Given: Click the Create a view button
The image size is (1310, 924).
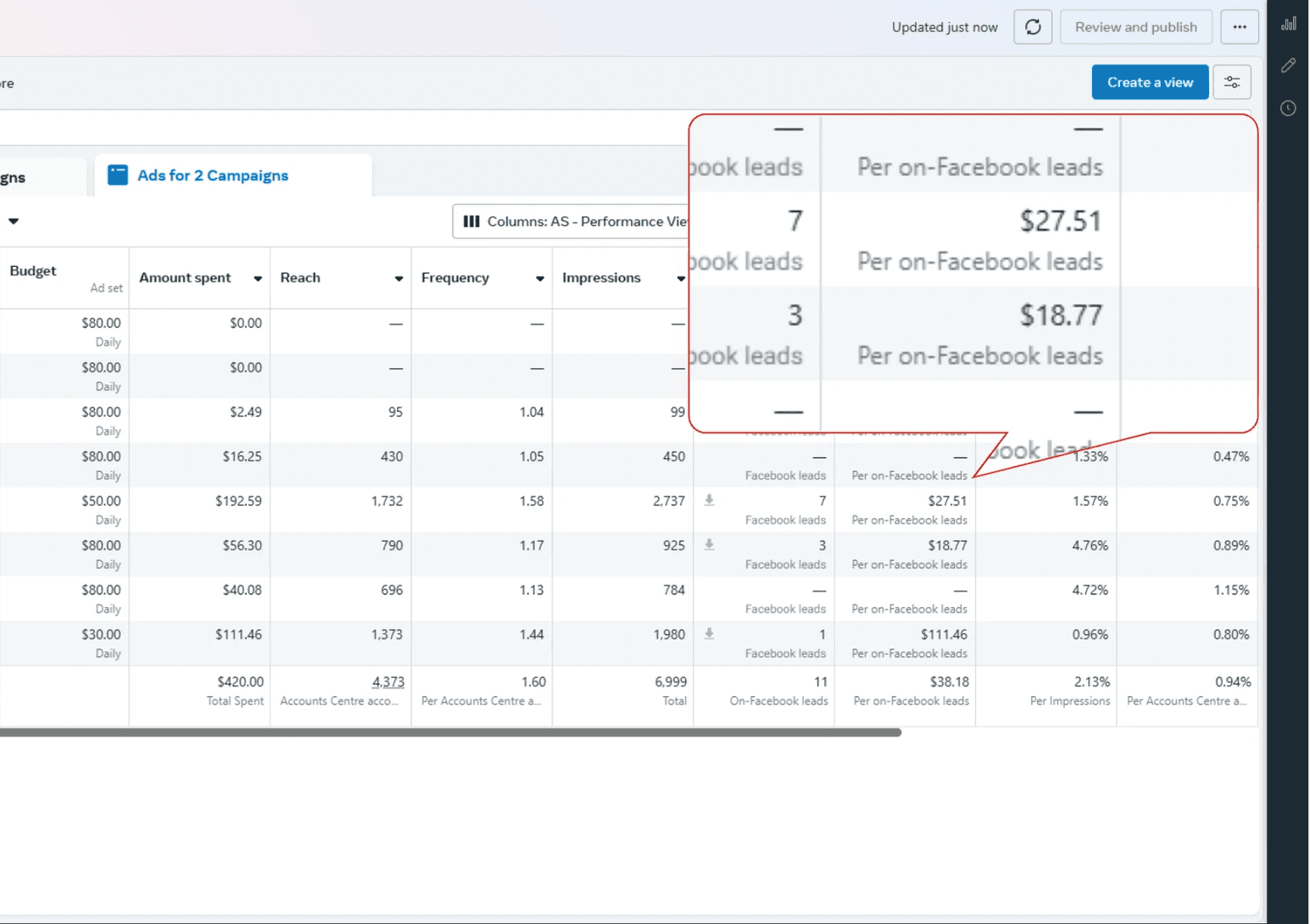Looking at the screenshot, I should 1150,82.
